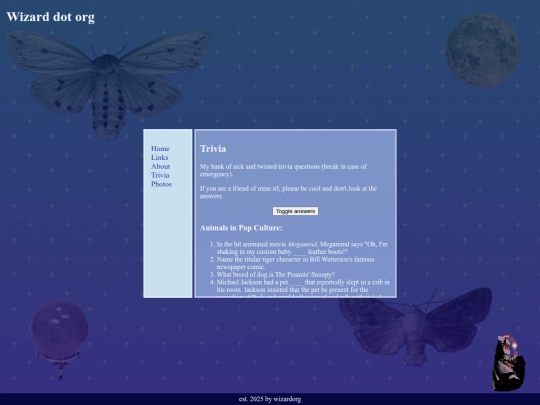The width and height of the screenshot is (540, 405).
Task: Click the Bill Watterson tiger question
Action: tap(295, 263)
